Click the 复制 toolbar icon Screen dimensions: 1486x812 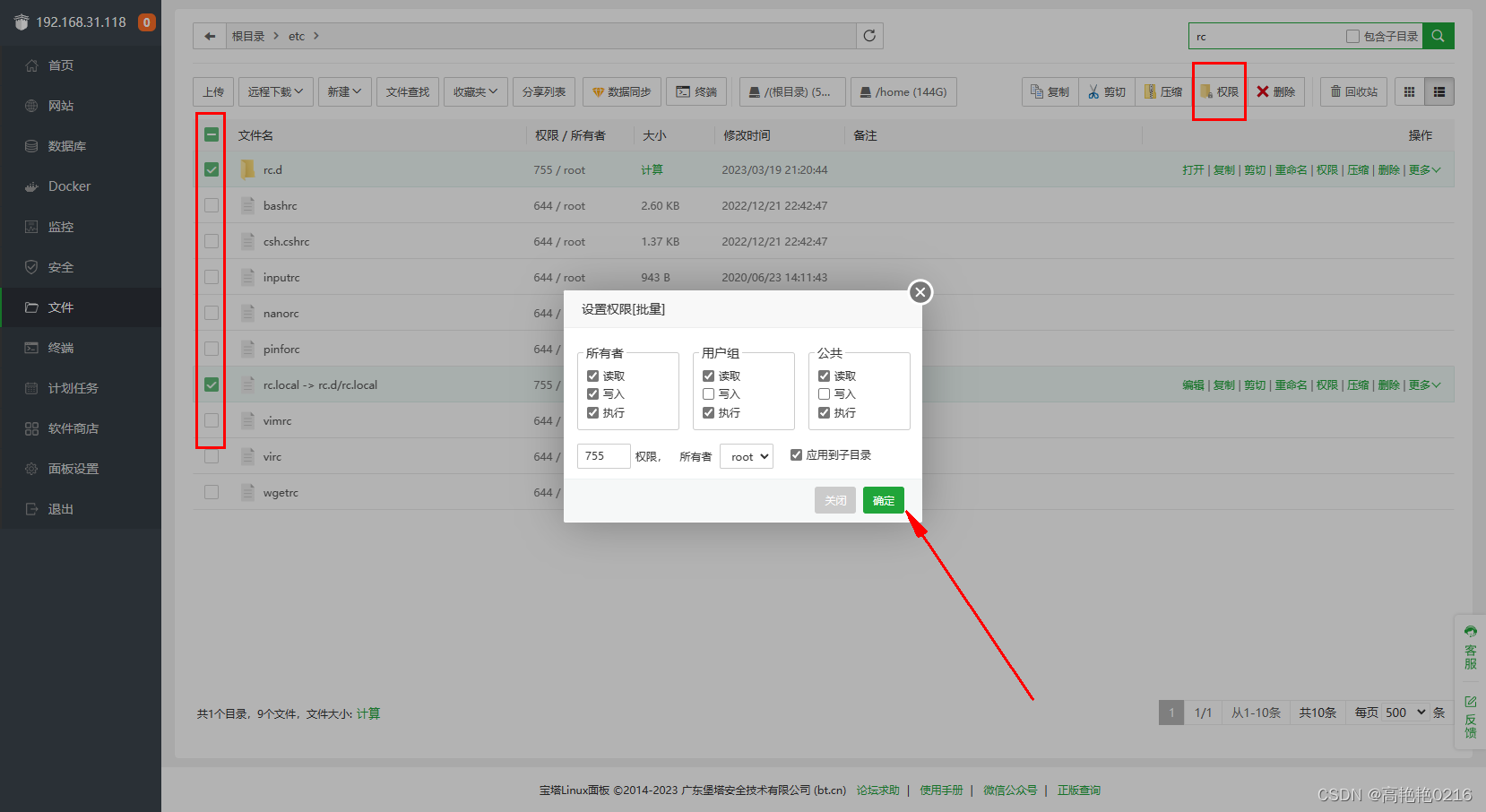pyautogui.click(x=1049, y=91)
